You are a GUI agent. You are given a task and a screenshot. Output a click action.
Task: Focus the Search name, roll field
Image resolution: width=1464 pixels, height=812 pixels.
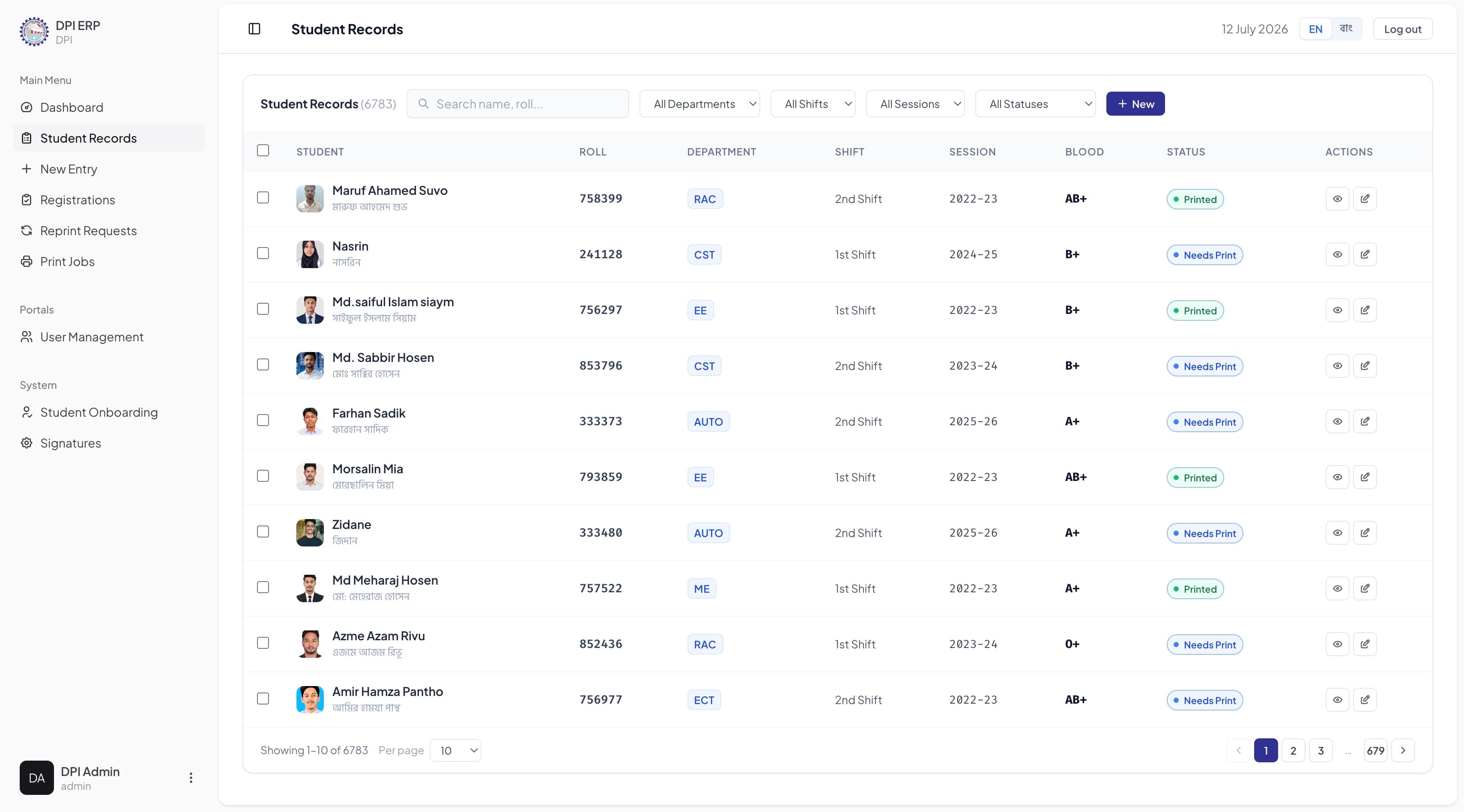517,104
